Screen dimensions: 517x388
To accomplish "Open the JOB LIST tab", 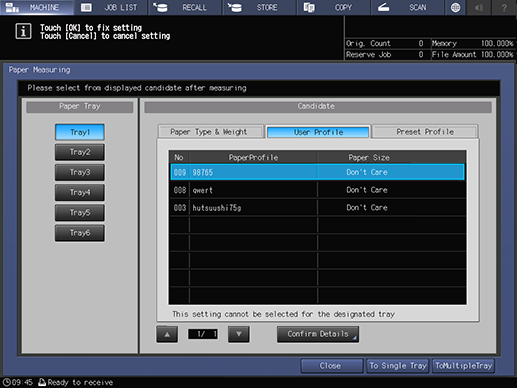I will tap(111, 7).
